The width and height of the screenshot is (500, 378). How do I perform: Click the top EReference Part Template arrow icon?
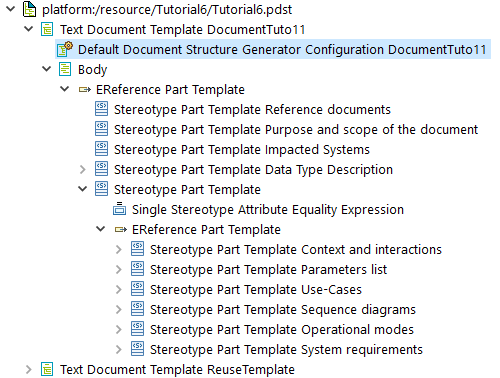tap(85, 89)
